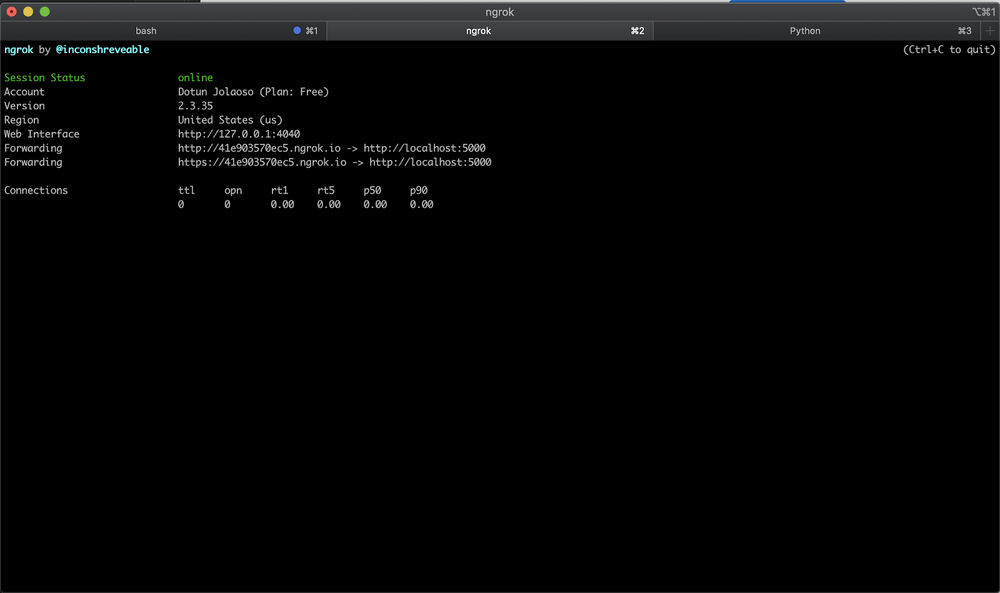The image size is (1000, 593).
Task: Close the terminal window with red button
Action: click(x=12, y=11)
